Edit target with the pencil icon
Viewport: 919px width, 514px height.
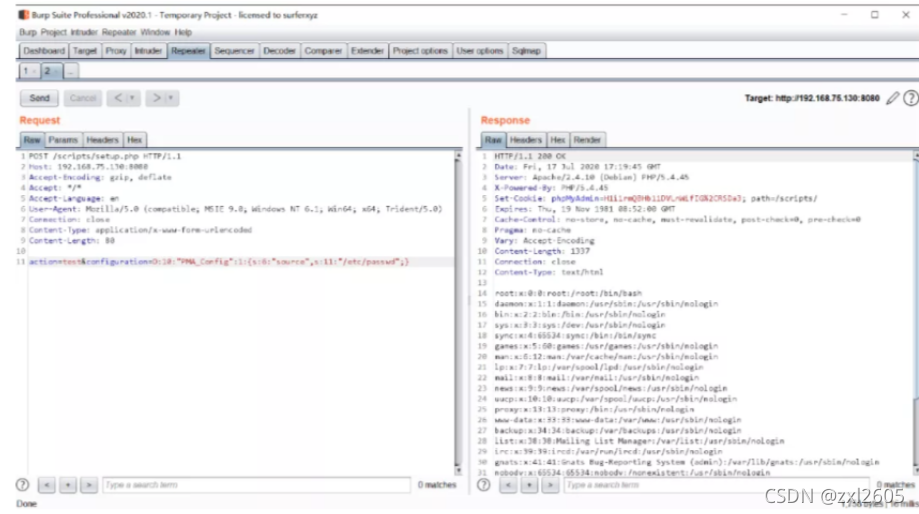(892, 98)
